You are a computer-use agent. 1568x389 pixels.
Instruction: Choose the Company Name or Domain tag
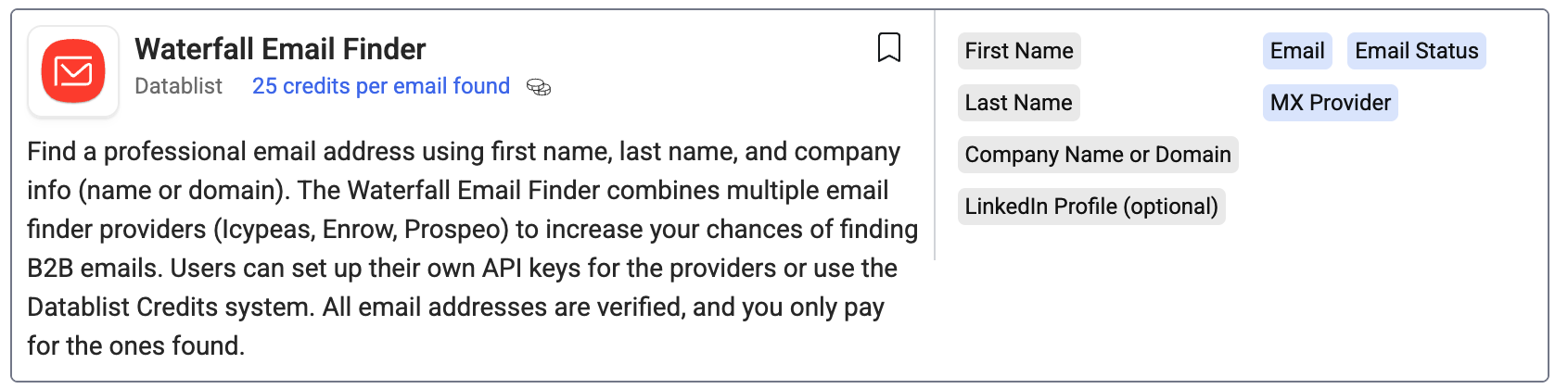tap(1098, 155)
